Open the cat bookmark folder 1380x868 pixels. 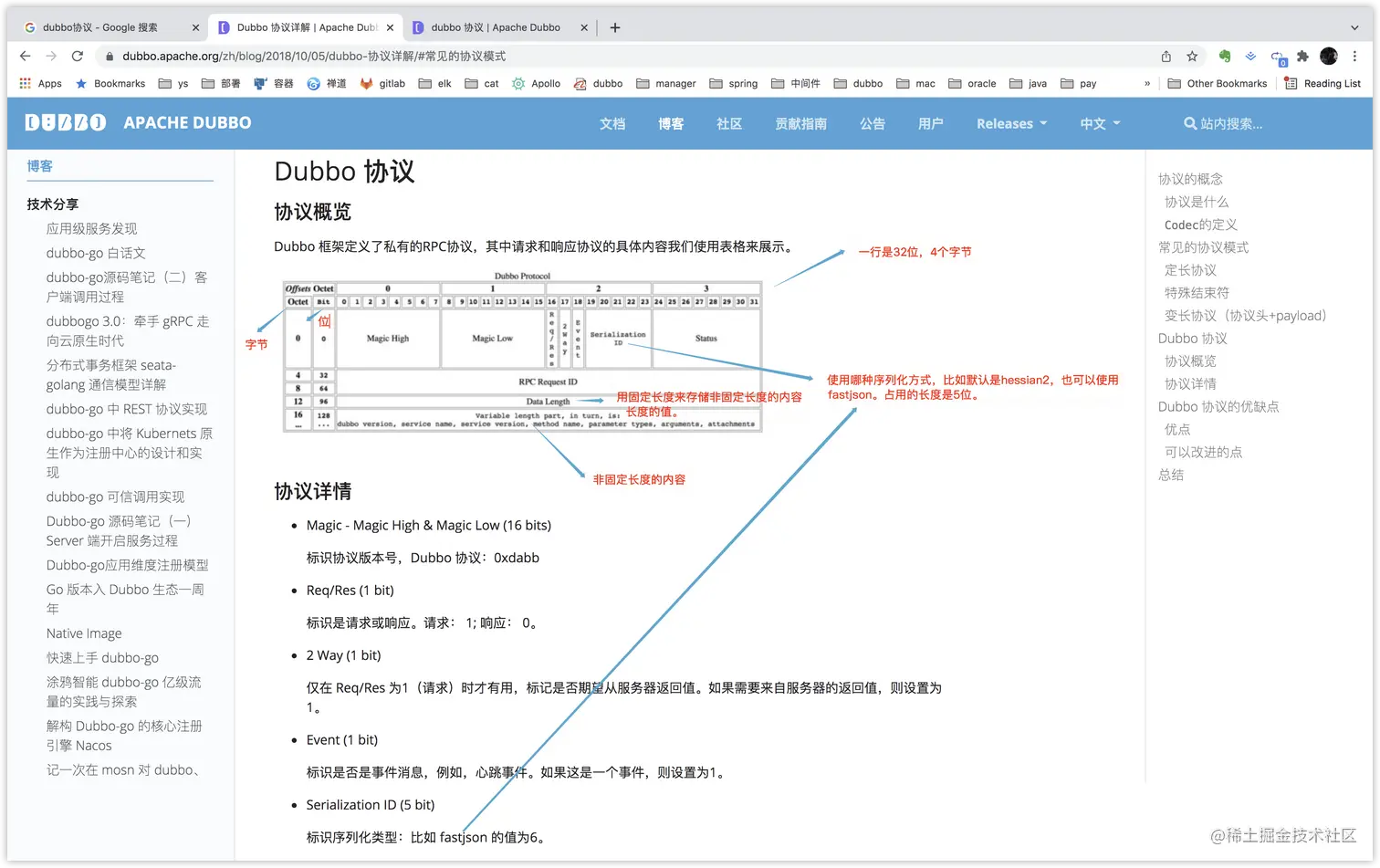click(x=482, y=83)
